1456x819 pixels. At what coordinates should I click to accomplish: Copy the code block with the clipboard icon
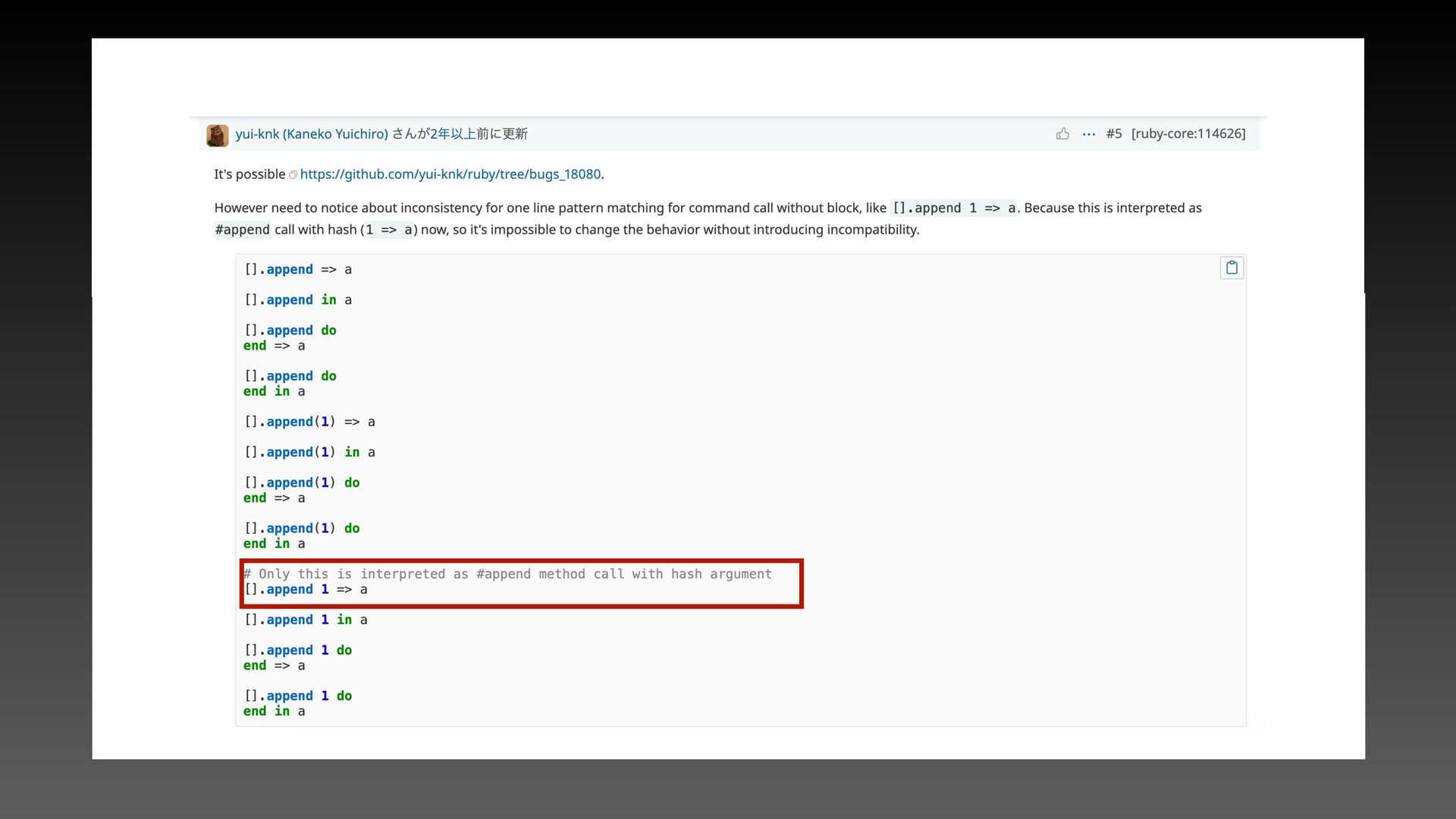(x=1232, y=268)
